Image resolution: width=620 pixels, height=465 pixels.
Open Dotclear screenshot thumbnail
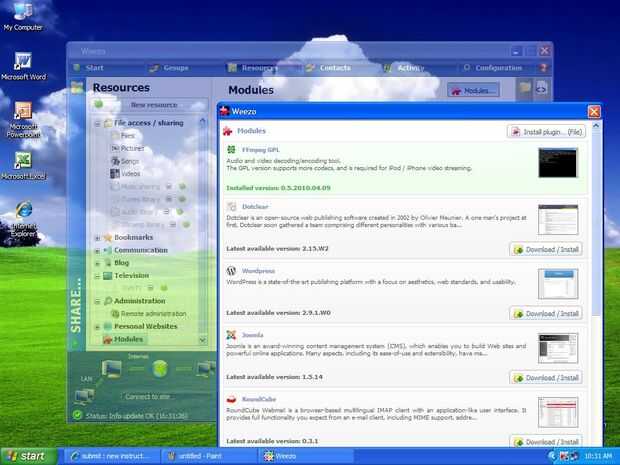558,219
